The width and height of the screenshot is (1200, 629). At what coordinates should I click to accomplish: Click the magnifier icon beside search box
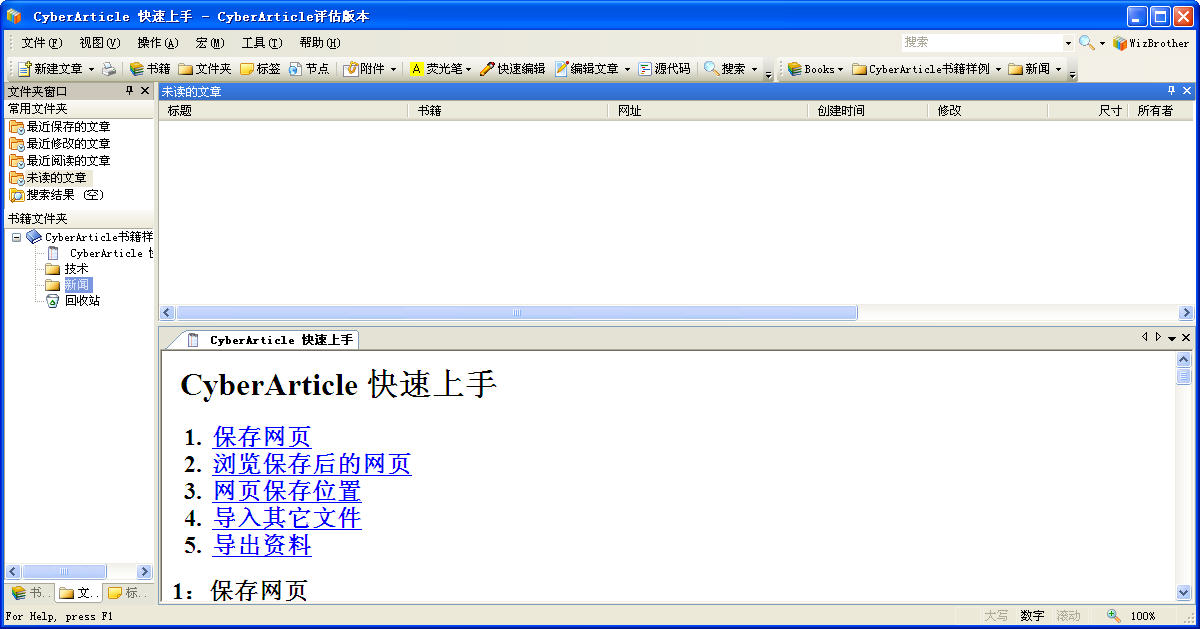(x=1086, y=43)
